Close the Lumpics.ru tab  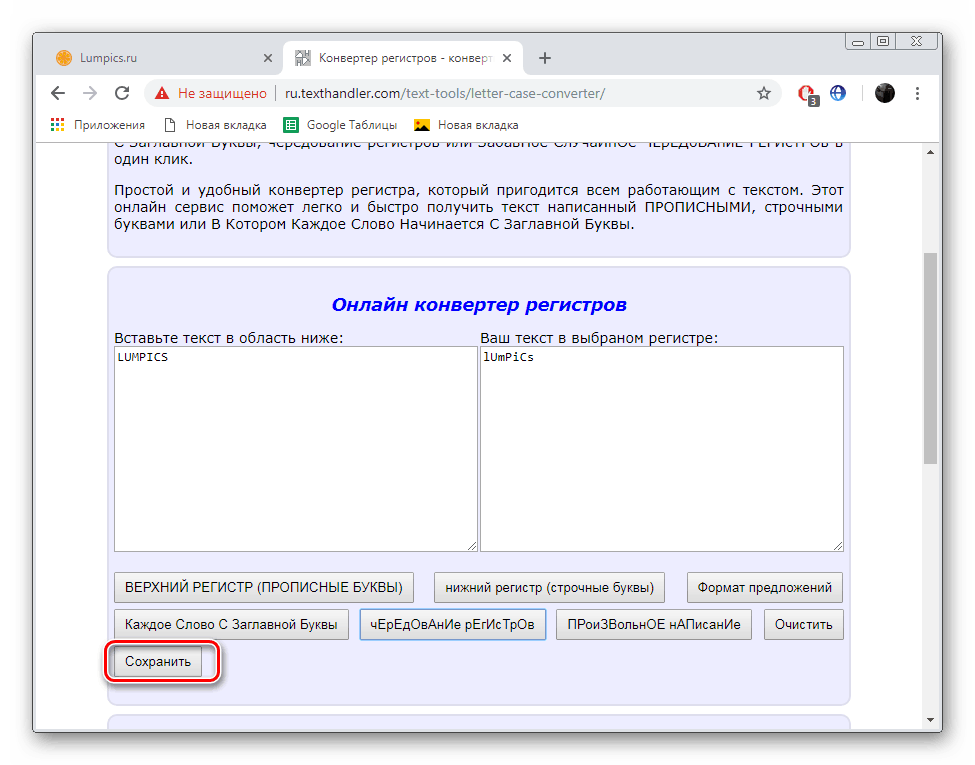268,58
